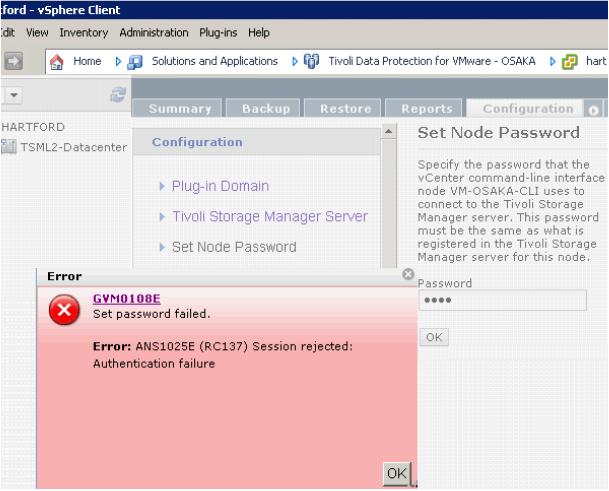Switch to the Restore tab

point(343,108)
